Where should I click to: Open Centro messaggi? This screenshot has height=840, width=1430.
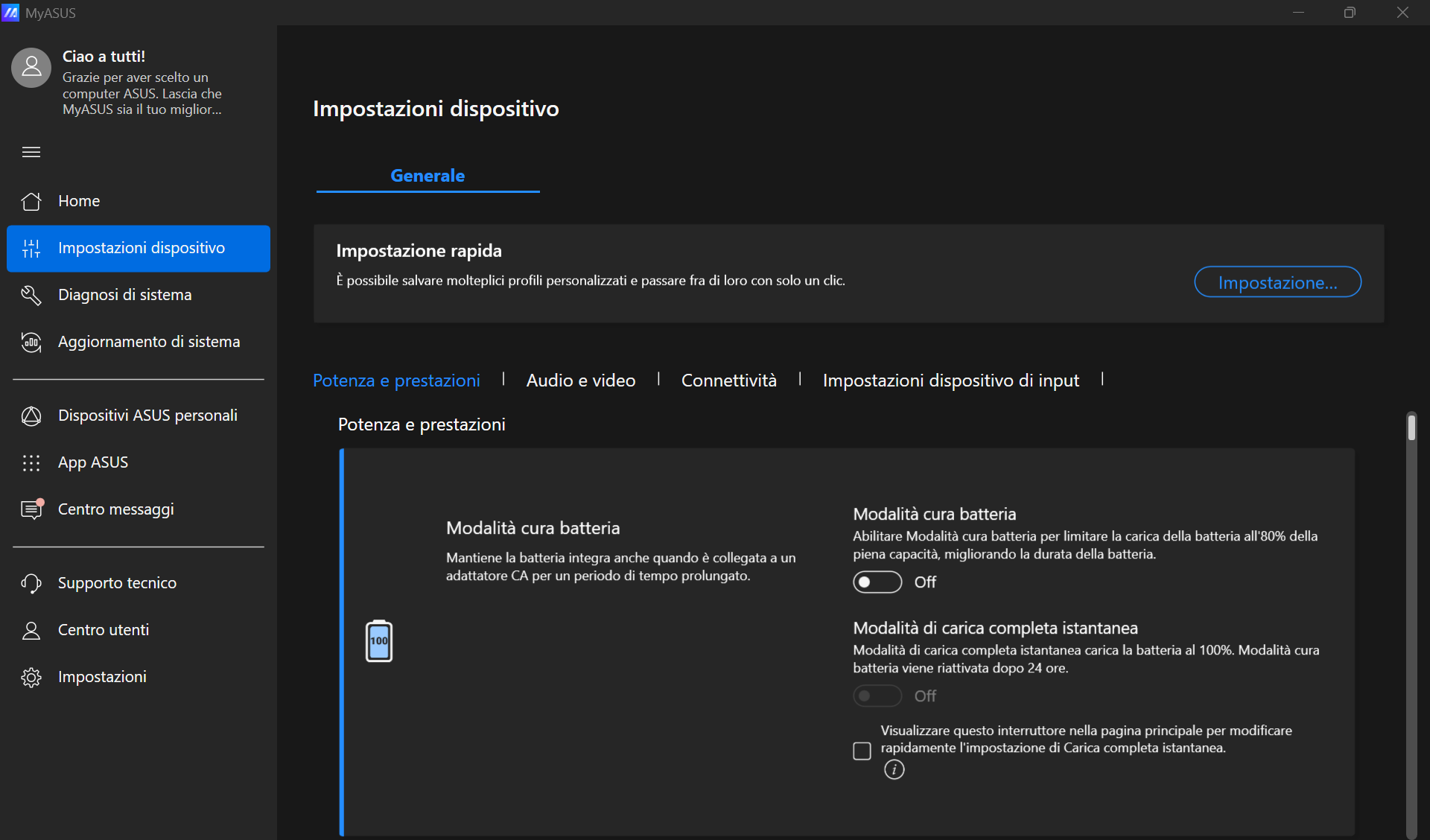pos(139,509)
